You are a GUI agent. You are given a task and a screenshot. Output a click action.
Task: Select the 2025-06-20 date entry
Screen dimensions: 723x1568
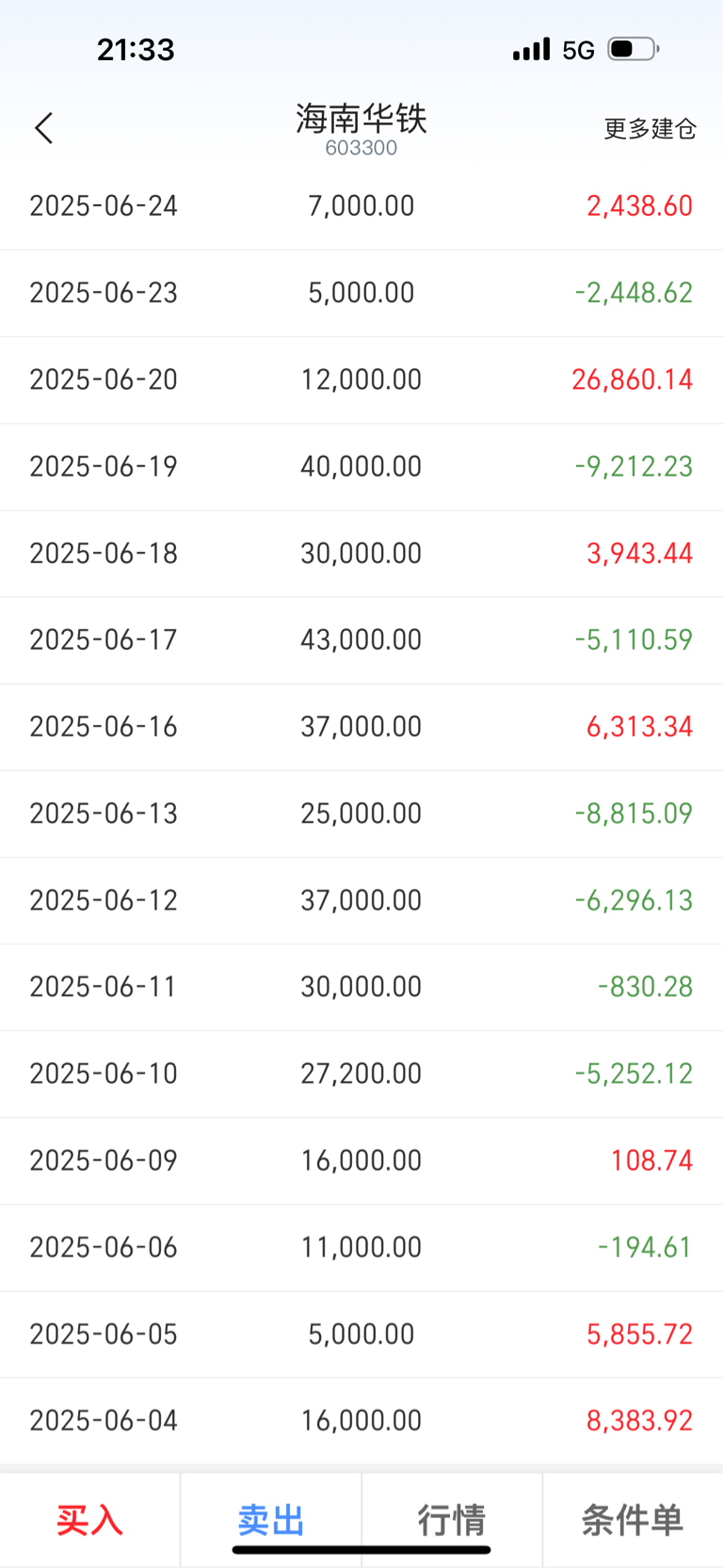104,380
